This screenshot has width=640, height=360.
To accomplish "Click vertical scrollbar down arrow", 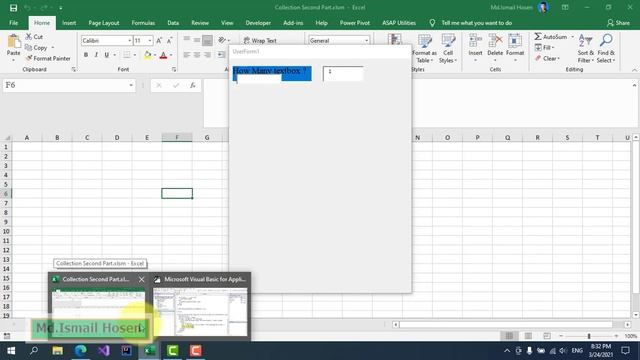I will pyautogui.click(x=636, y=315).
